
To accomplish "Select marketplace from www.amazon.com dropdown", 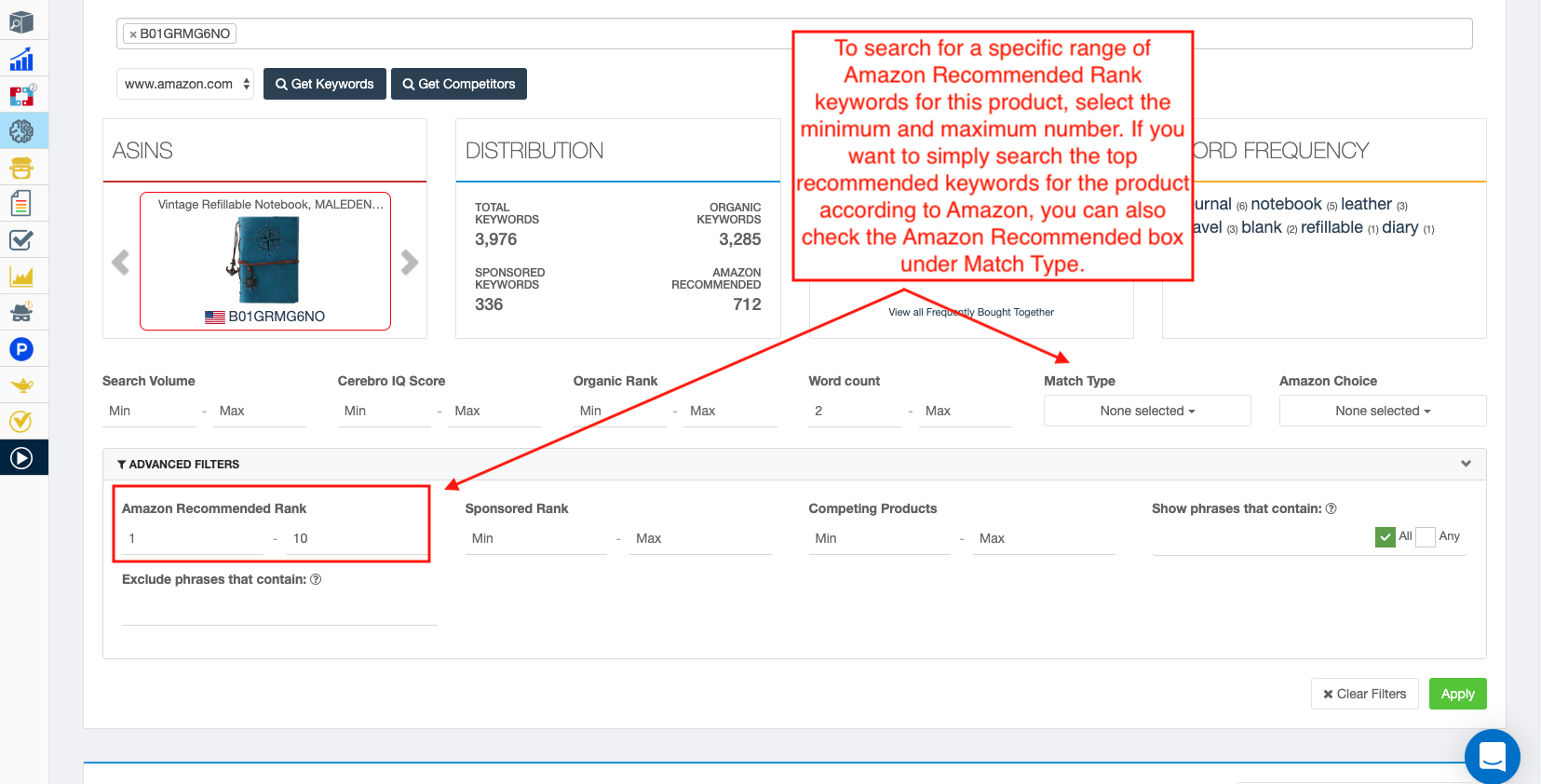I will click(185, 84).
